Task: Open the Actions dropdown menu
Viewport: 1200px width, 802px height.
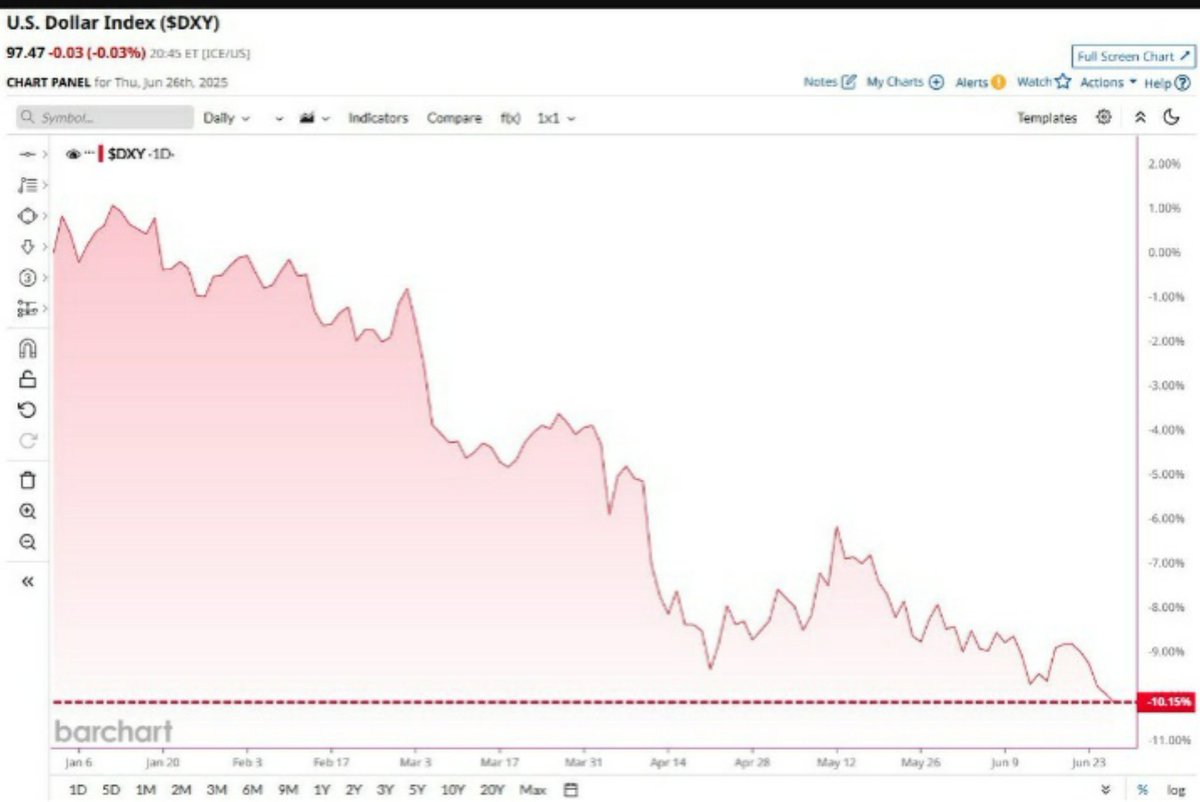Action: coord(1108,83)
